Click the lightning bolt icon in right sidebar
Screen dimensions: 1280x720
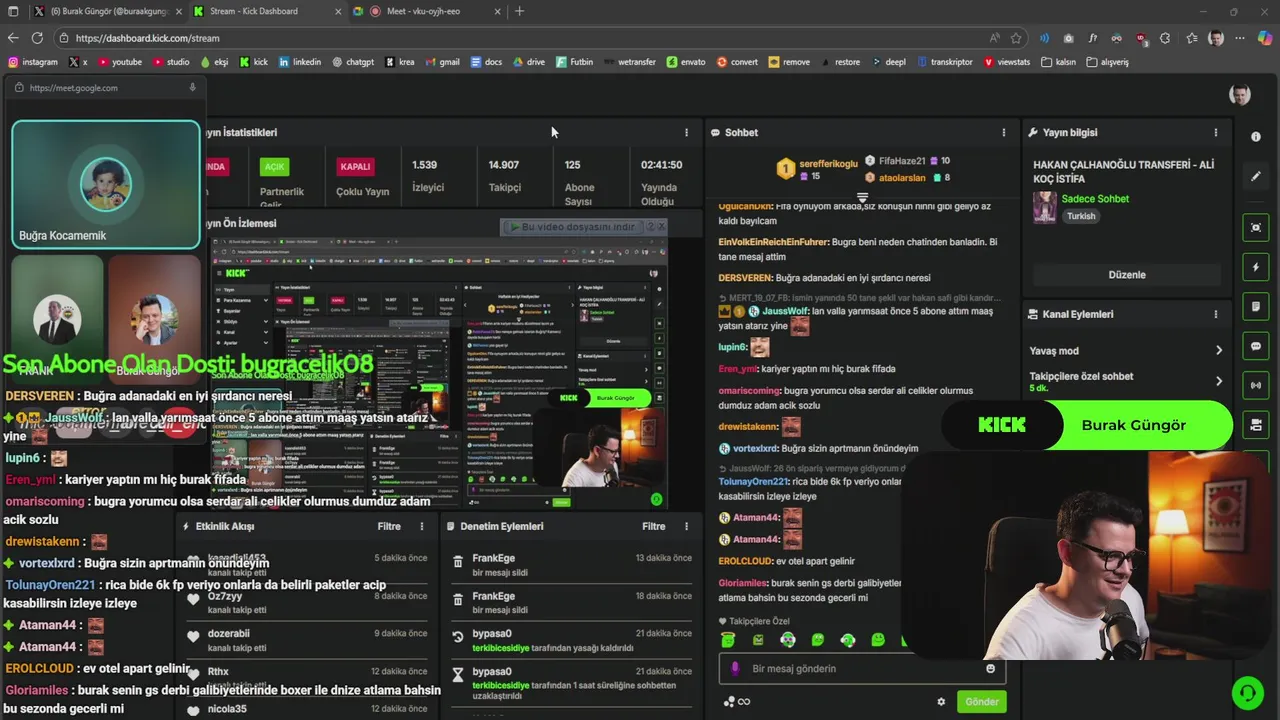click(x=1256, y=267)
